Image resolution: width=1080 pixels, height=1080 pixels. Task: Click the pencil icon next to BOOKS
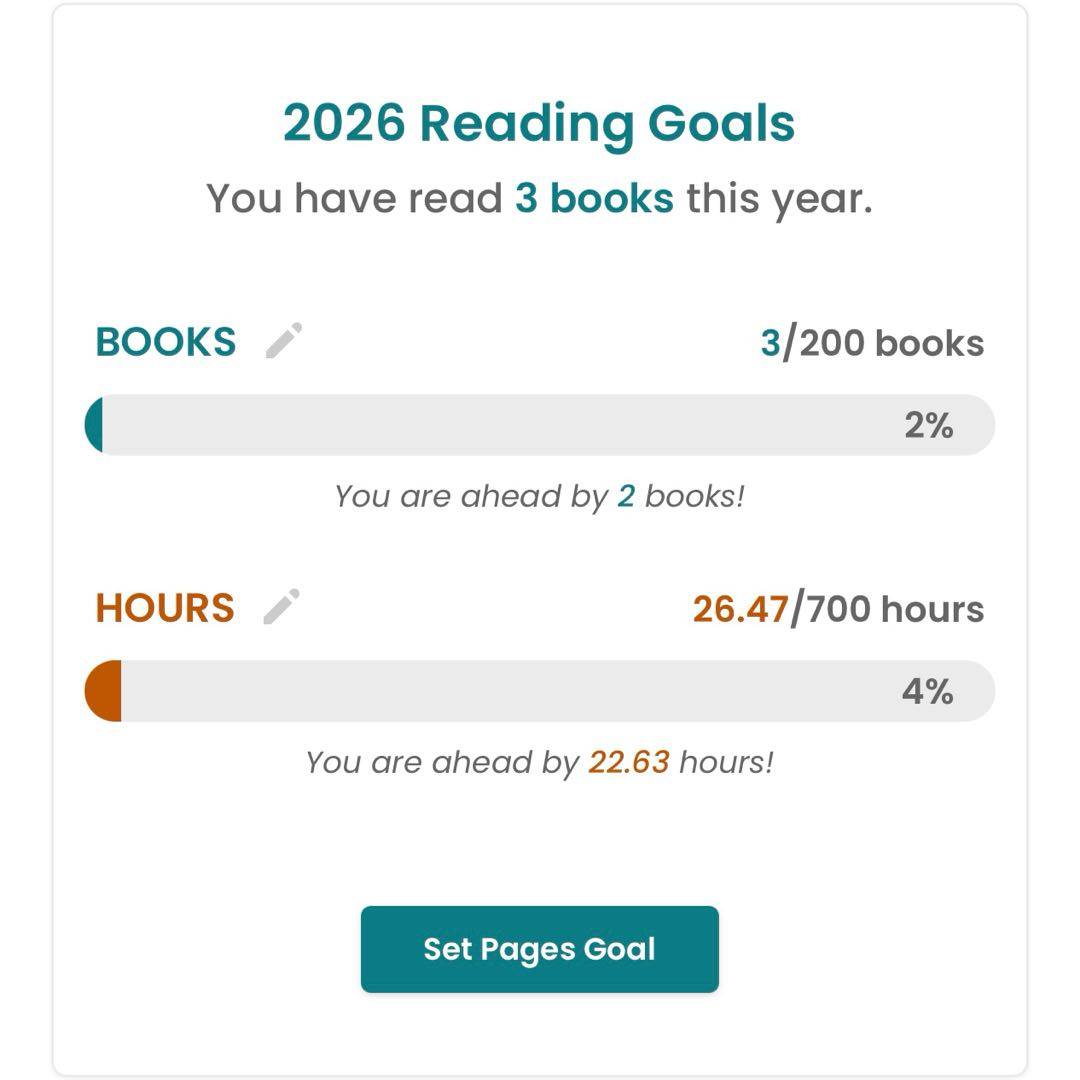click(x=283, y=340)
